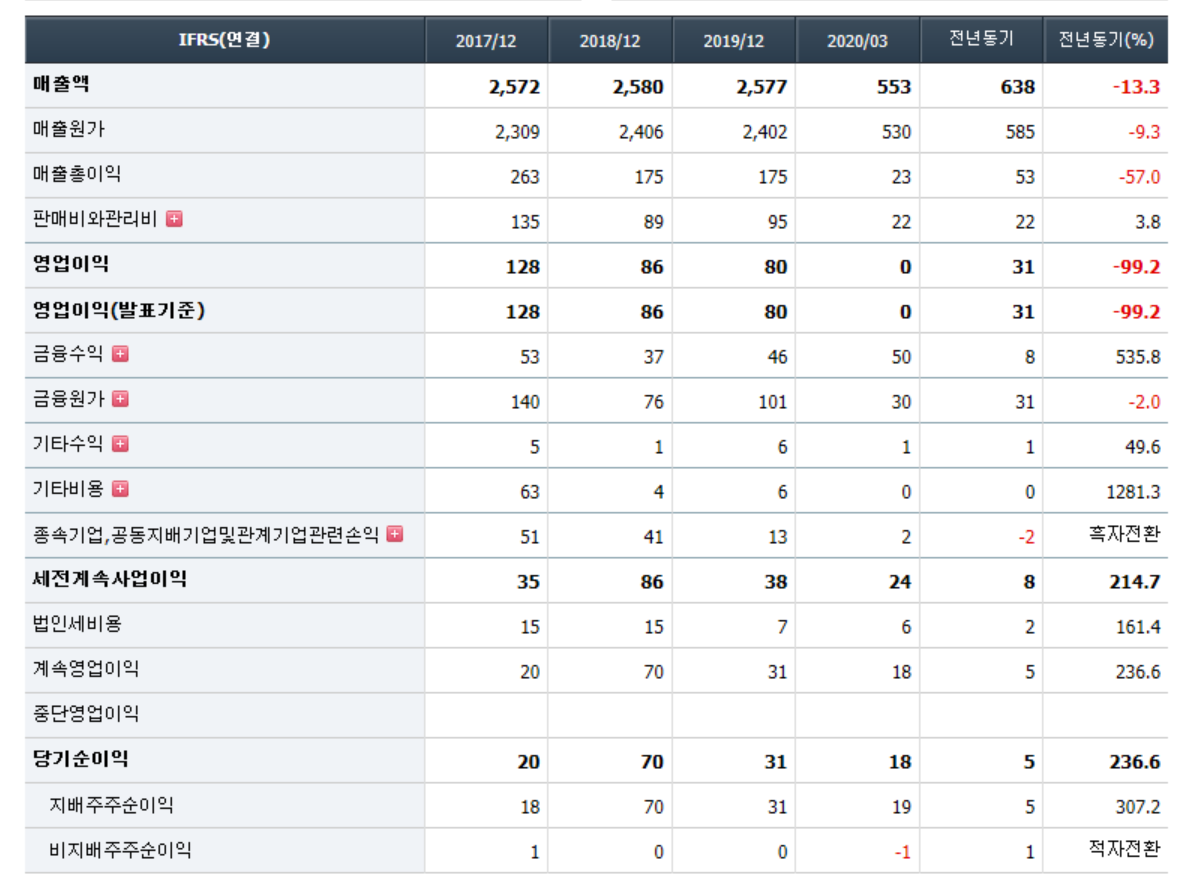
Task: Select the 2017/12 column header
Action: pos(486,41)
